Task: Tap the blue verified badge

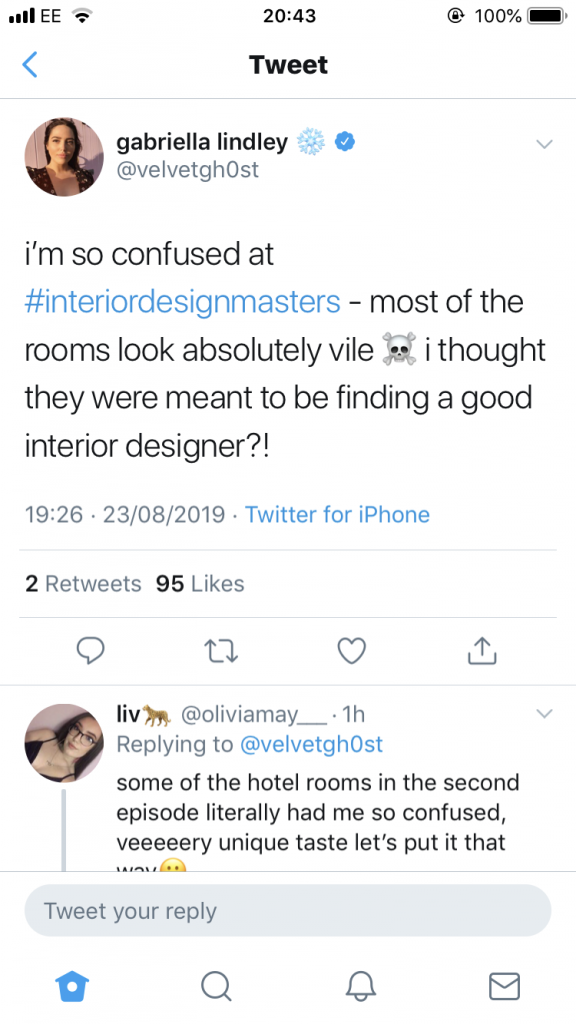Action: pos(345,141)
